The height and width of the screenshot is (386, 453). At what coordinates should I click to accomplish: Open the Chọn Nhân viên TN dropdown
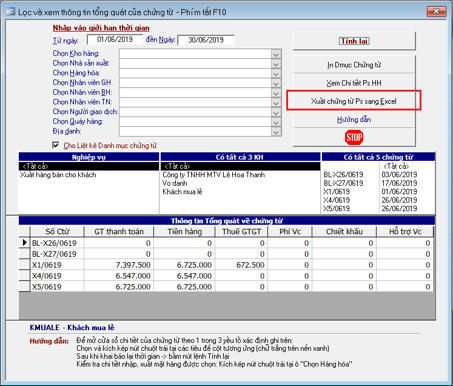coord(276,102)
